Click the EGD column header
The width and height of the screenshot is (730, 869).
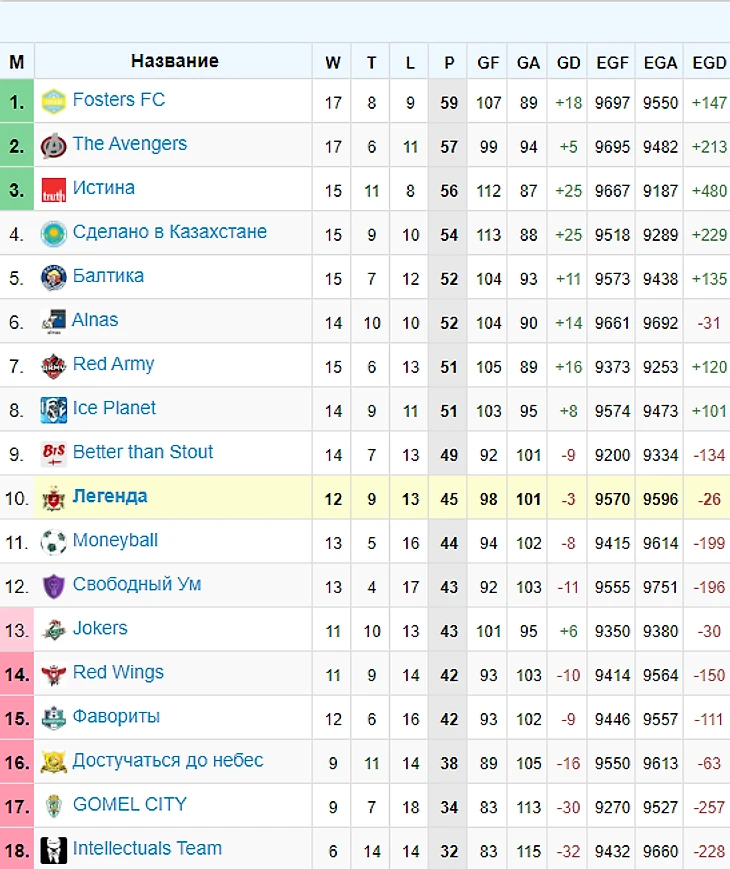pos(709,63)
